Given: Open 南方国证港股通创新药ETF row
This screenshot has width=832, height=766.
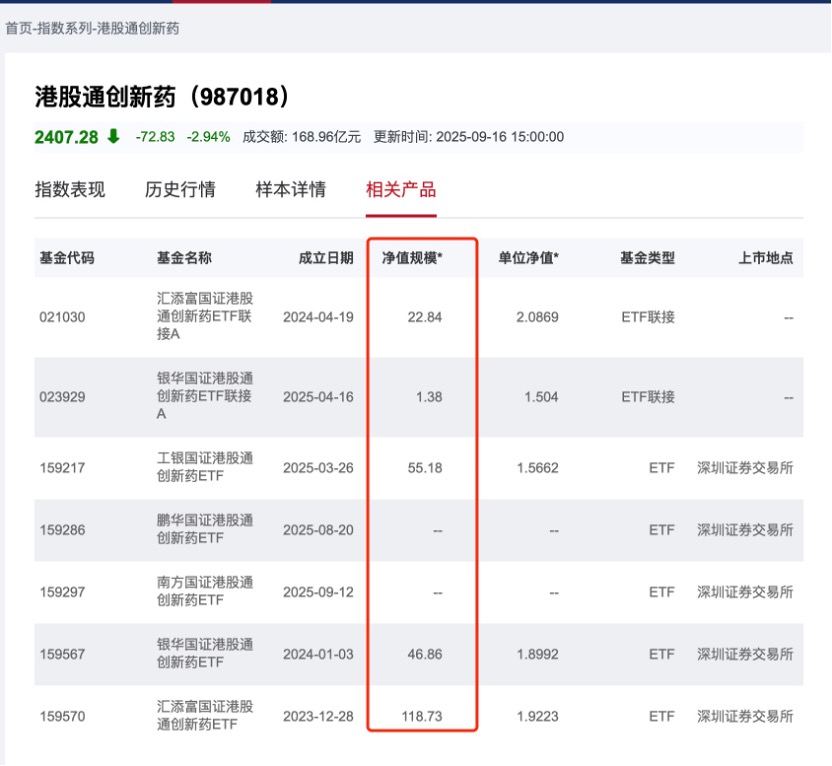Looking at the screenshot, I should tap(205, 592).
